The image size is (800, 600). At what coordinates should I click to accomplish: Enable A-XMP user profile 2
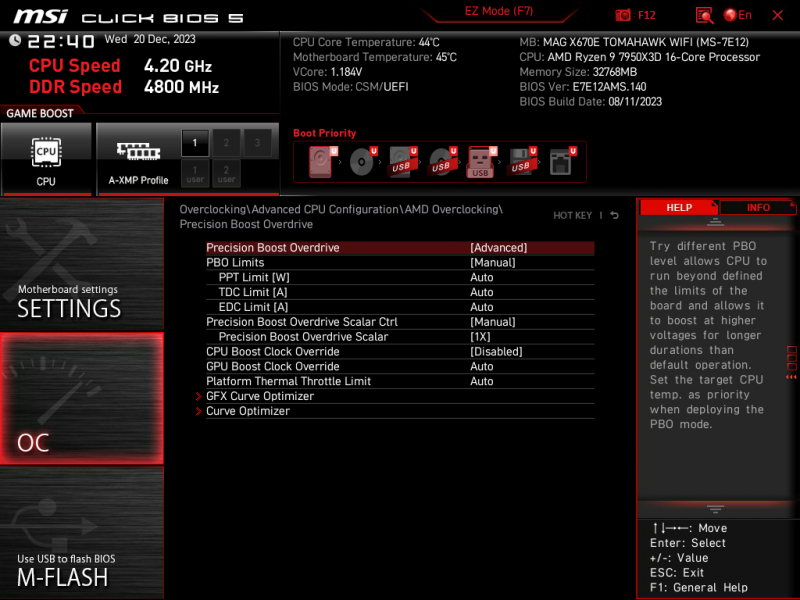pos(226,173)
